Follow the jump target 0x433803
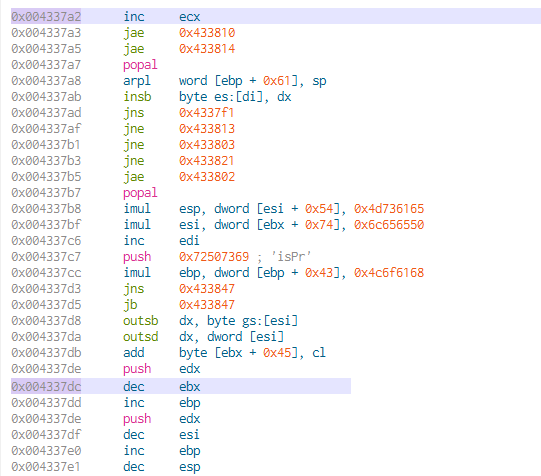The image size is (541, 476). [207, 145]
